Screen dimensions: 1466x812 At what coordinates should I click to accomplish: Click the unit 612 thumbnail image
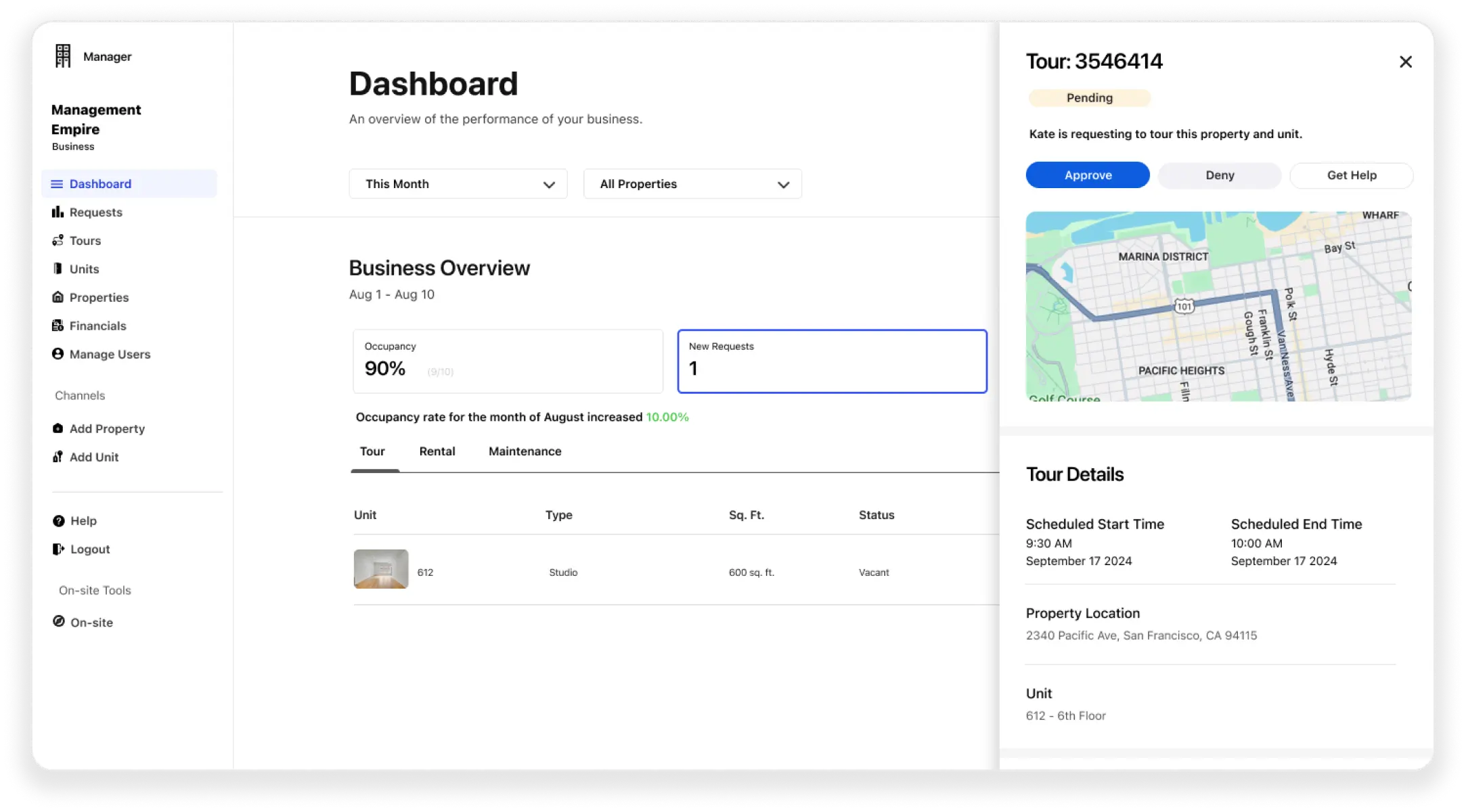click(x=381, y=569)
